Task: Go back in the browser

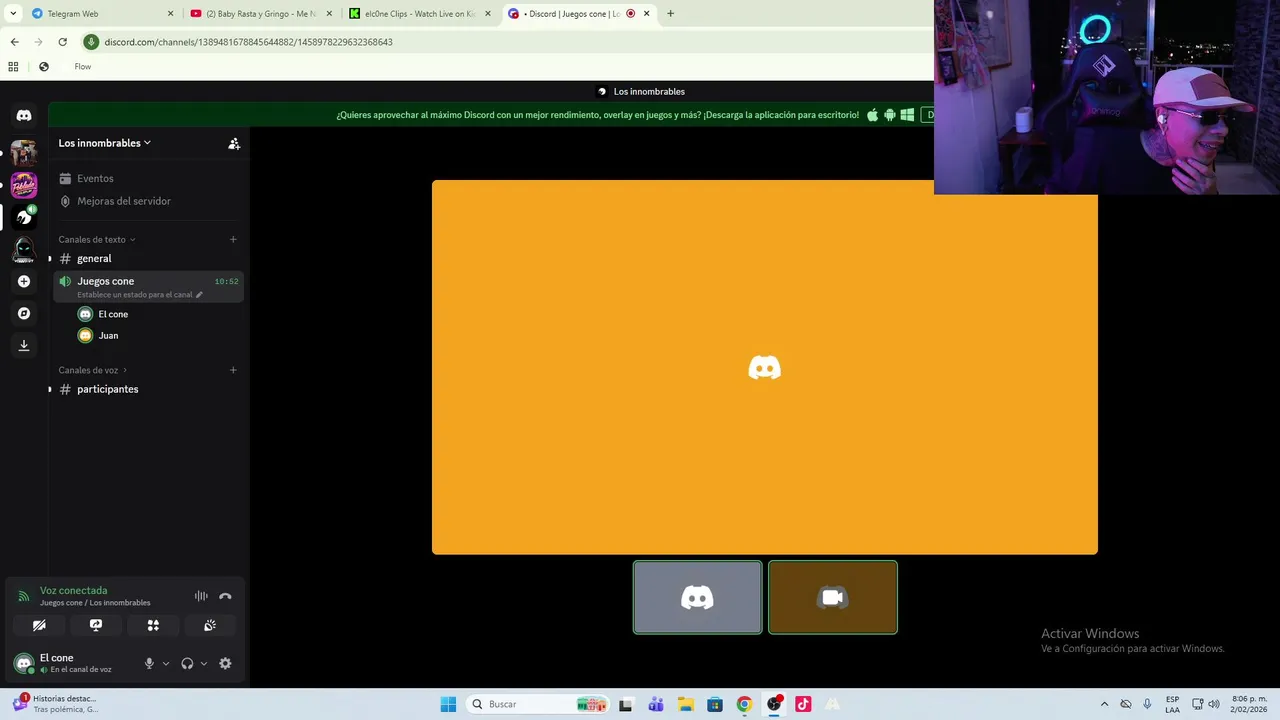Action: [x=14, y=42]
